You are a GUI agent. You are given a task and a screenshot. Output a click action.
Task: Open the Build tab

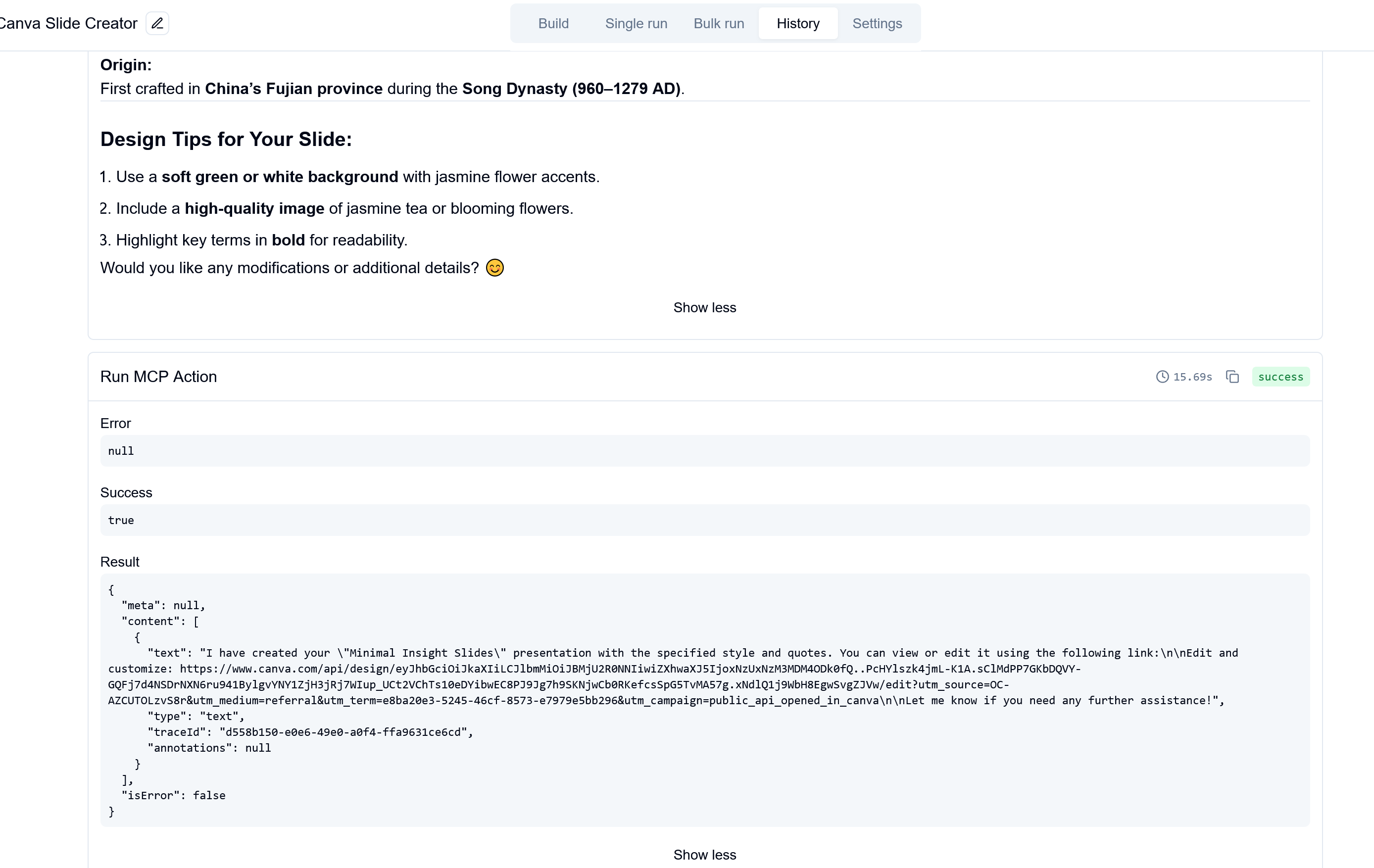tap(553, 23)
